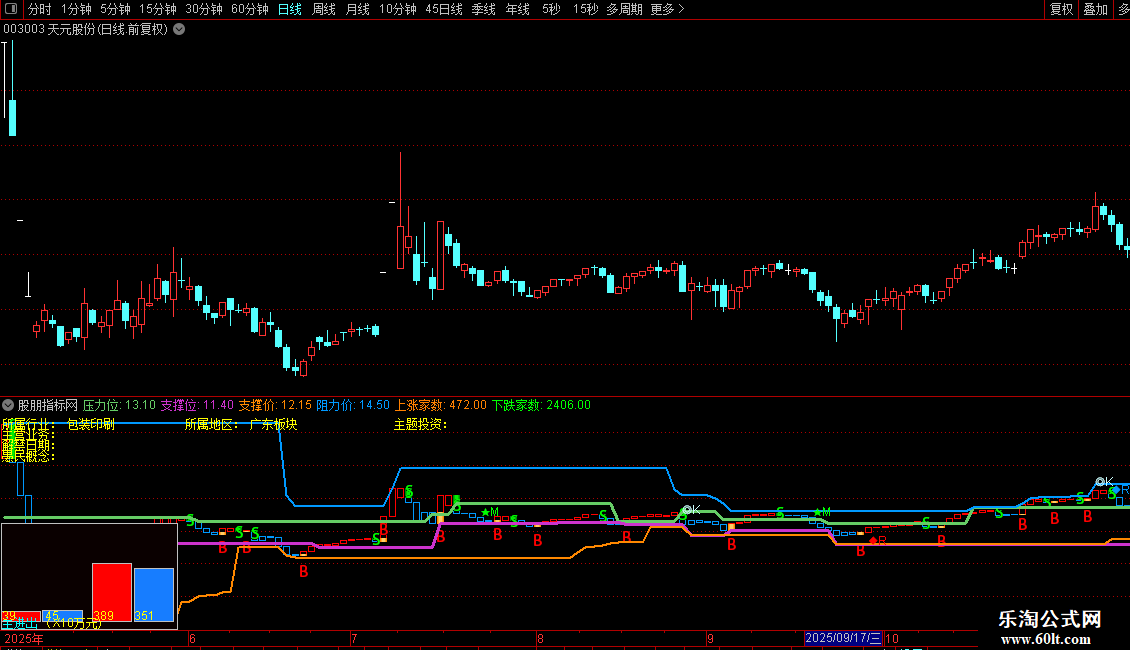The width and height of the screenshot is (1130, 650).
Task: Click the large blue 351 outflow bar
Action: click(x=154, y=593)
